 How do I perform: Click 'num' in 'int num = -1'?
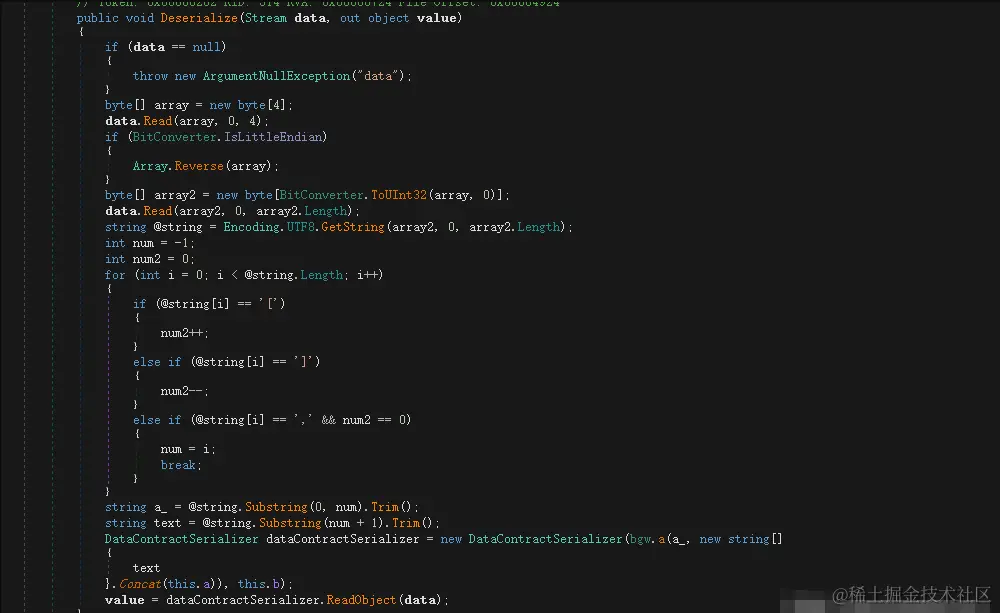click(143, 243)
